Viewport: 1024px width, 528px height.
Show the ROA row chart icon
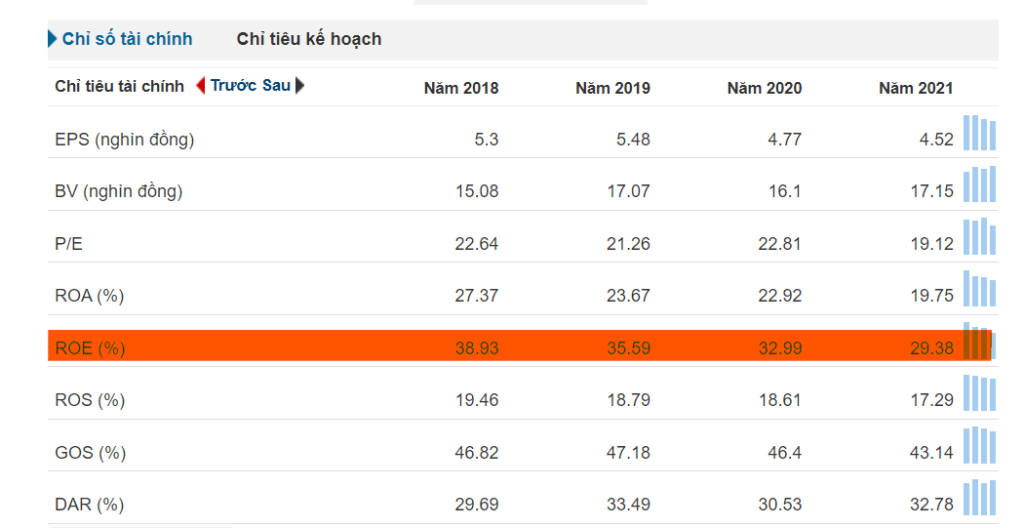[980, 289]
